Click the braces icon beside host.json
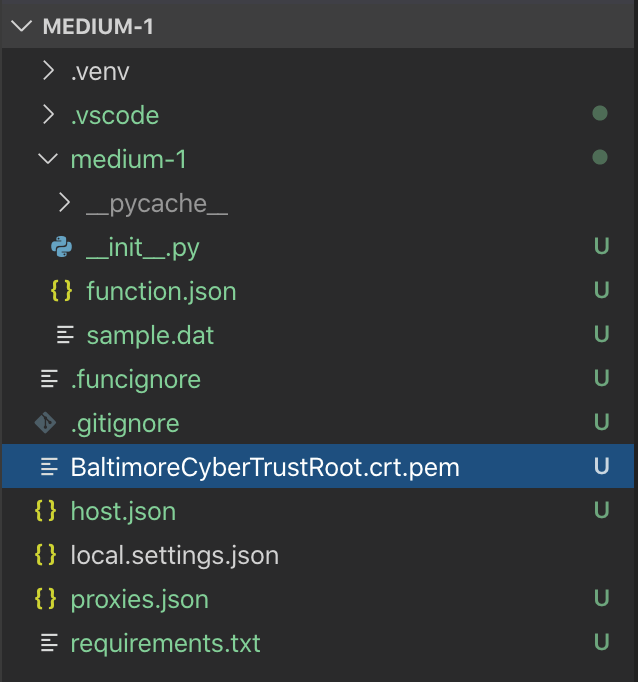 click(46, 511)
